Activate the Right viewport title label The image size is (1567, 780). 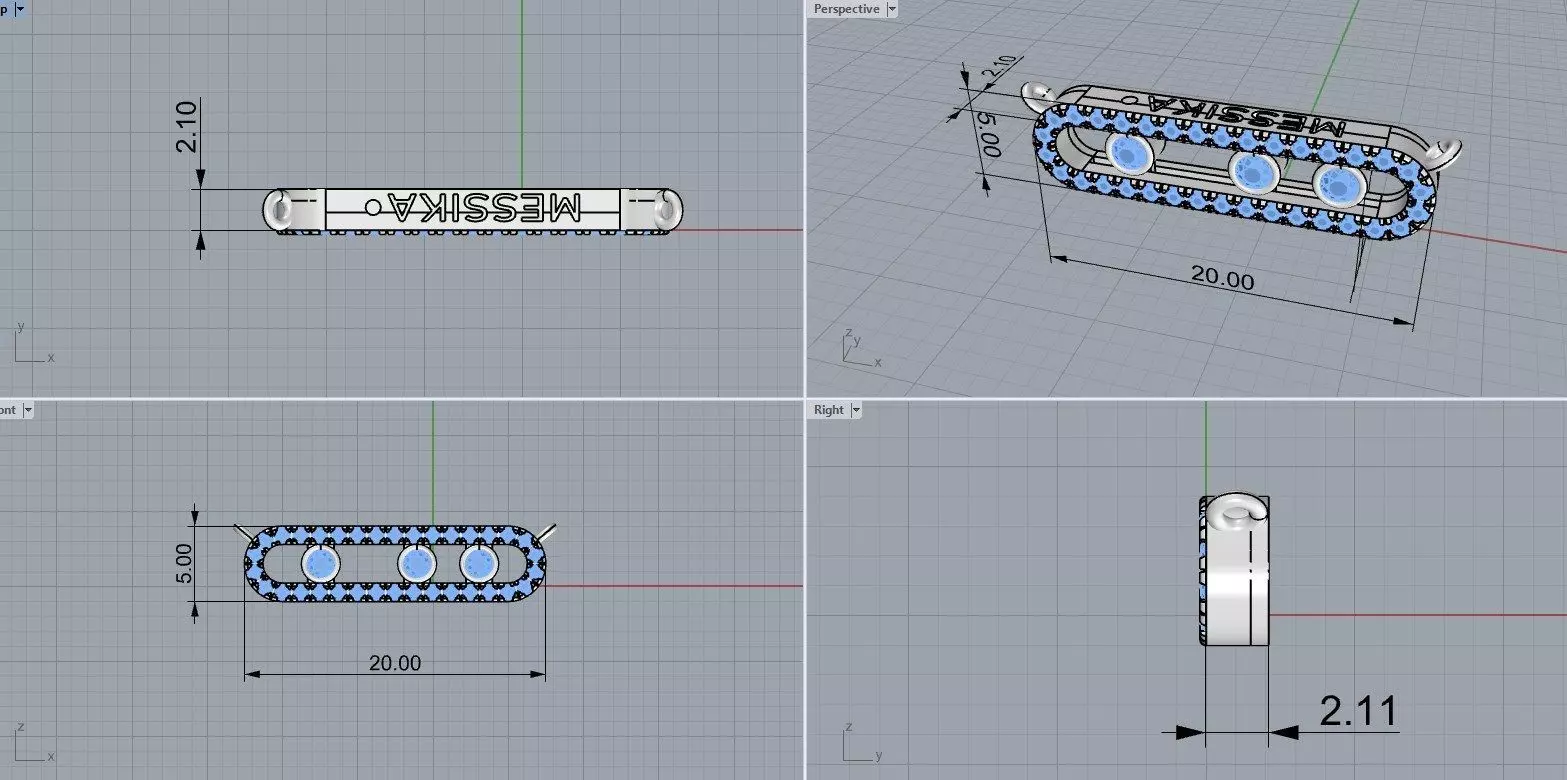(x=829, y=410)
